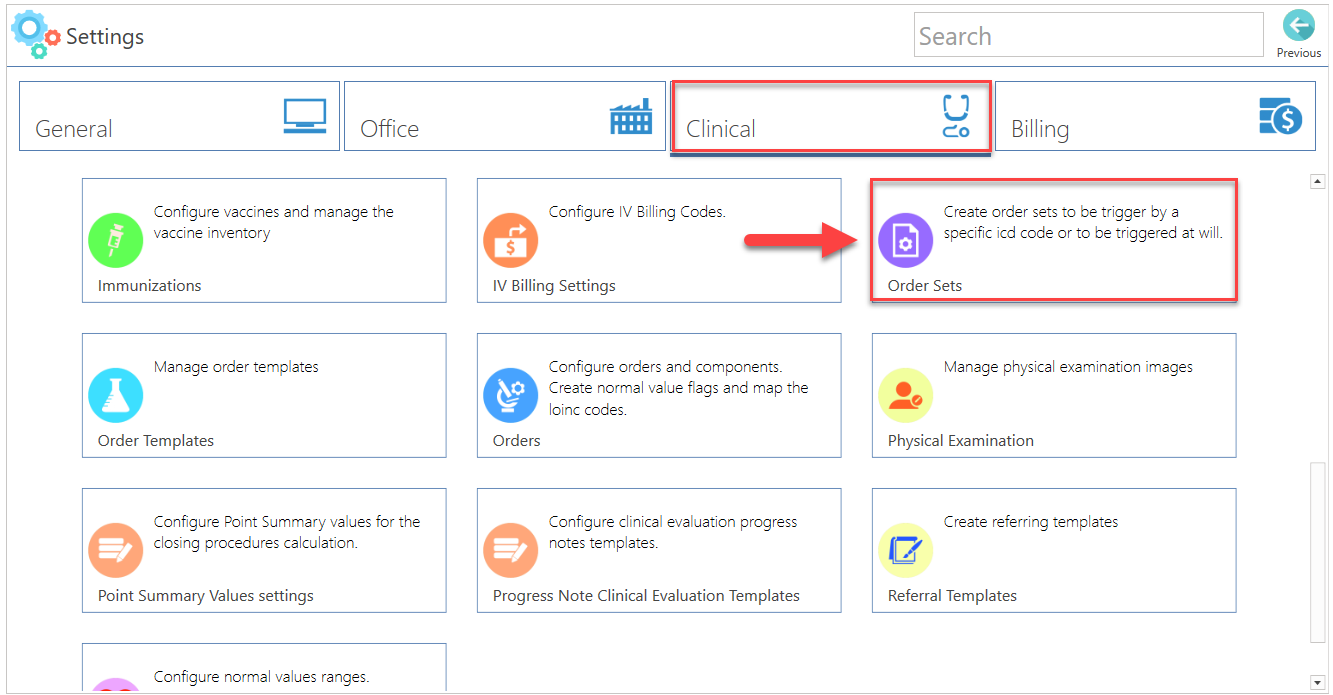Click the Office tab factory icon
Viewport: 1333px width, 695px height.
pyautogui.click(x=631, y=116)
